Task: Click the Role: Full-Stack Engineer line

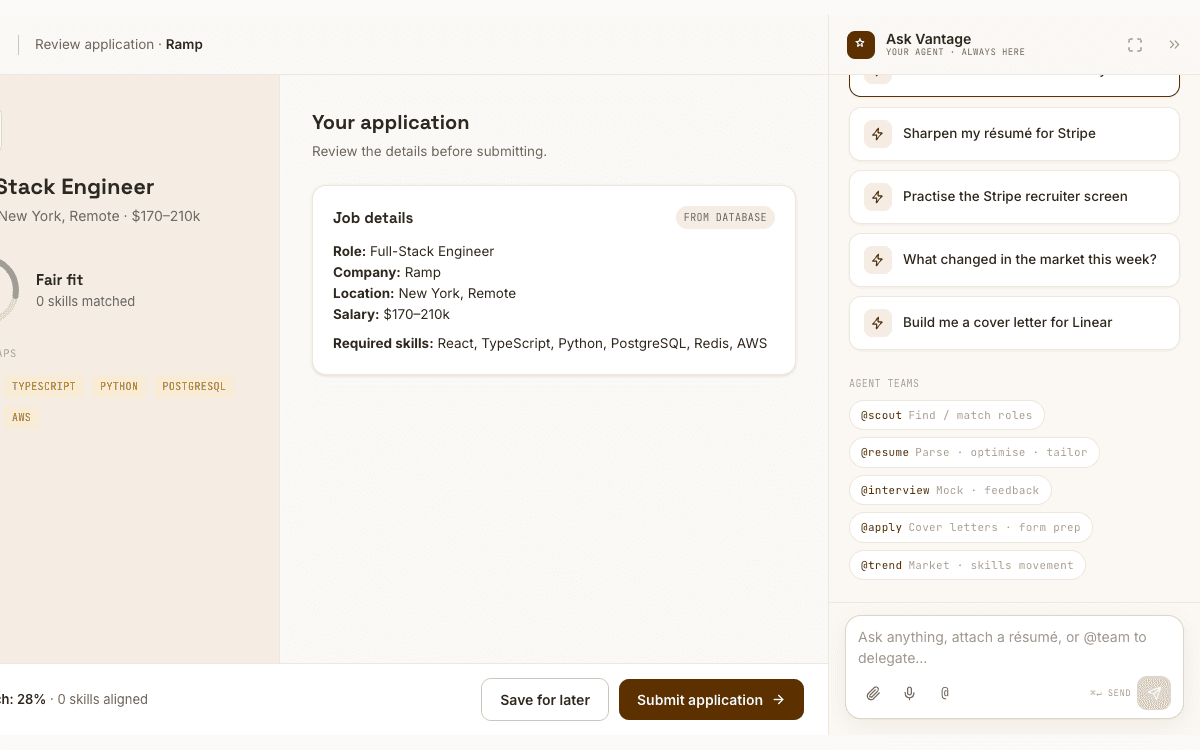Action: (x=413, y=251)
